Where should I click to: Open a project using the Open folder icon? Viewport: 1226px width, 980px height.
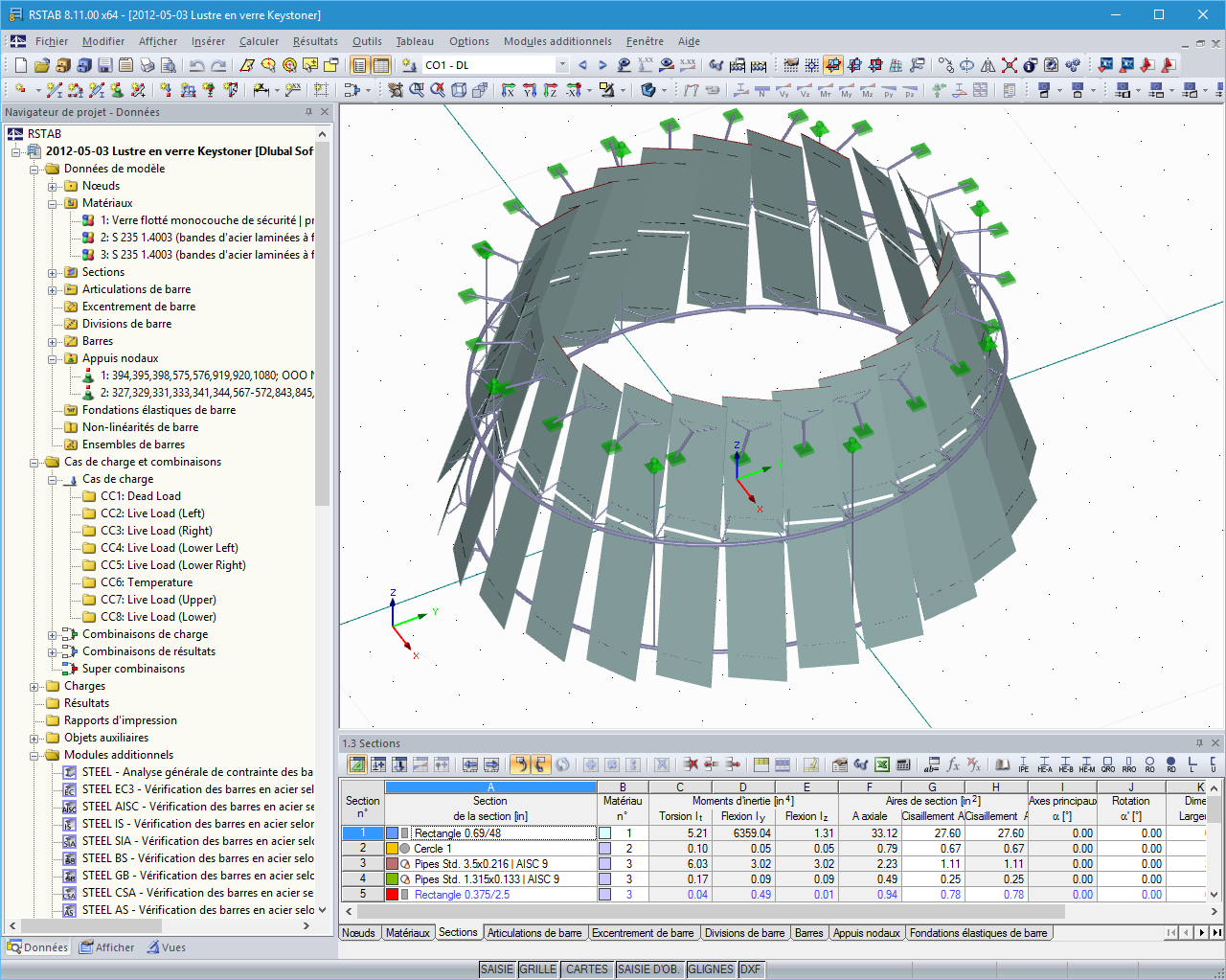click(x=40, y=64)
